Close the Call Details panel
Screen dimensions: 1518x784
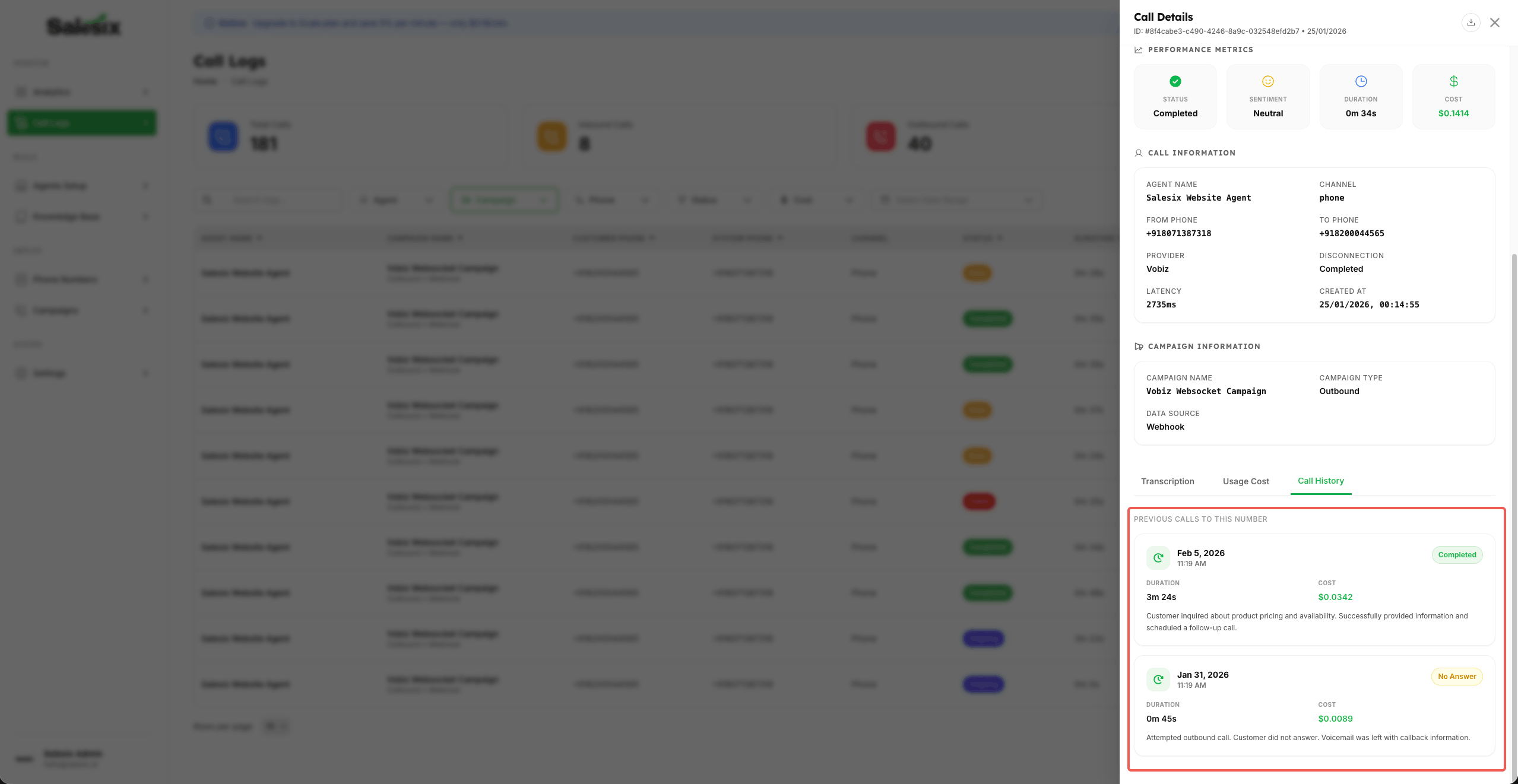pos(1495,23)
